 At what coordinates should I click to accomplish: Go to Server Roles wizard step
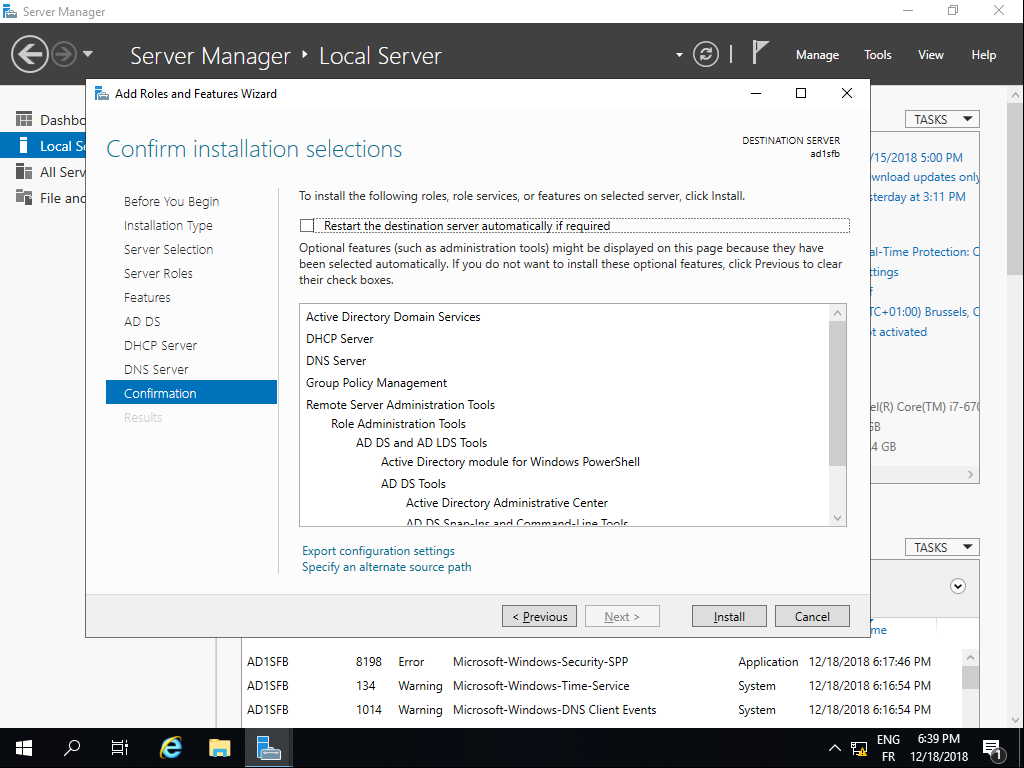pos(158,273)
